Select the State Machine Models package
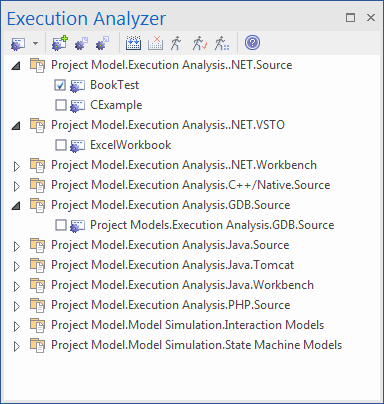This screenshot has width=384, height=404. pyautogui.click(x=196, y=345)
